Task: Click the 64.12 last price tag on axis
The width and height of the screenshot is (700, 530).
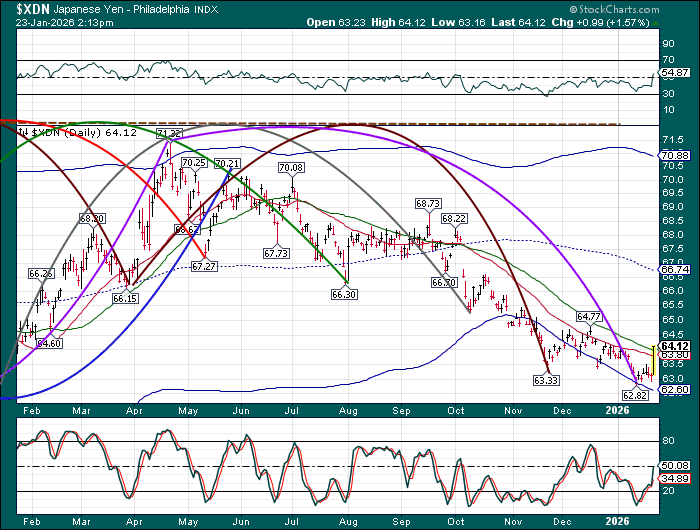Action: click(x=676, y=345)
